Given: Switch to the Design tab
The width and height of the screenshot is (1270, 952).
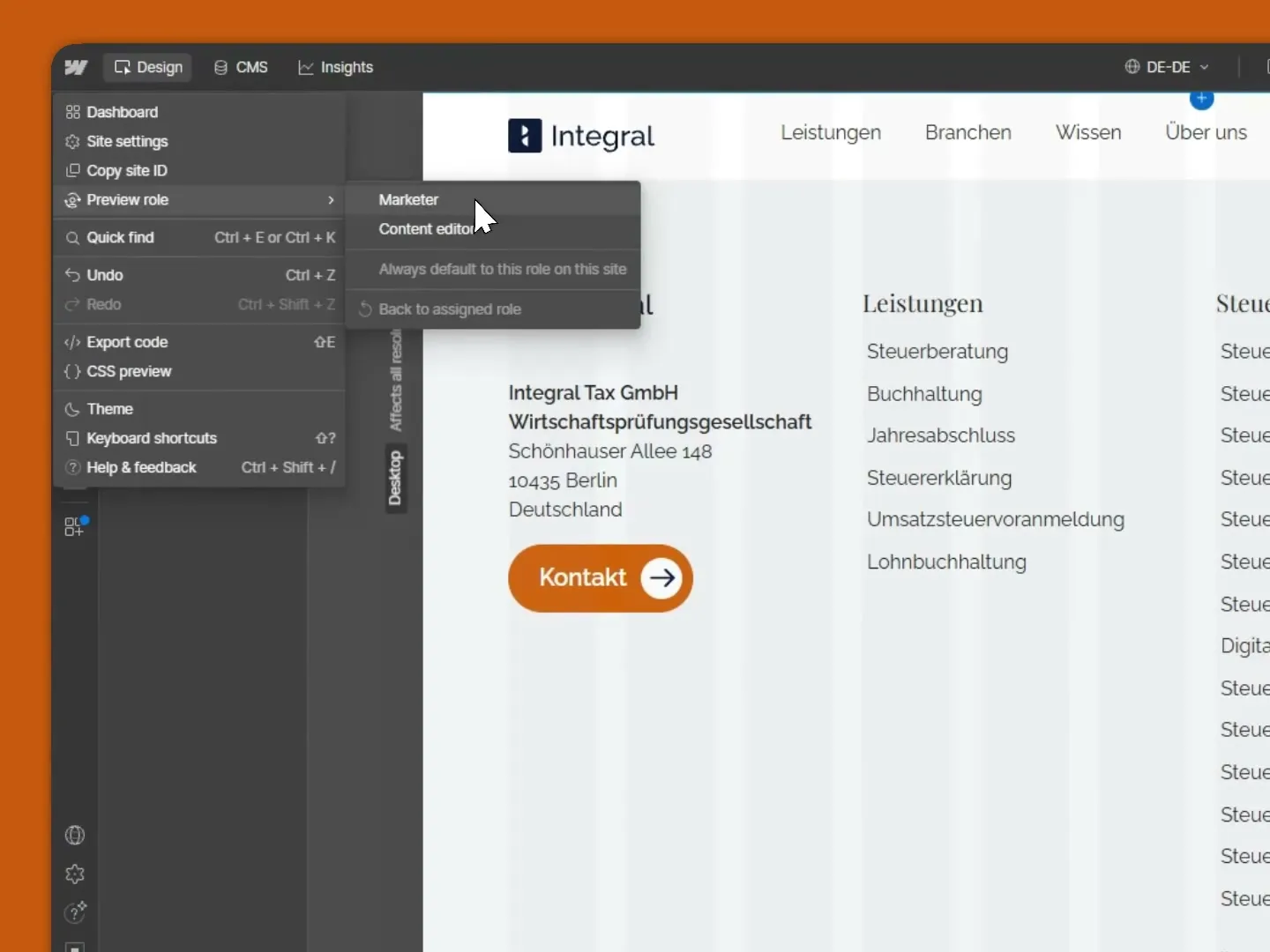Looking at the screenshot, I should 148,67.
